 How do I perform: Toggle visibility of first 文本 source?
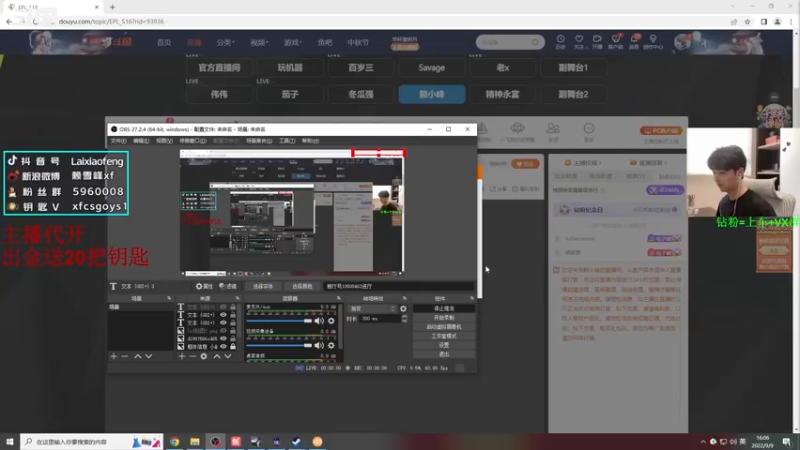(x=223, y=307)
